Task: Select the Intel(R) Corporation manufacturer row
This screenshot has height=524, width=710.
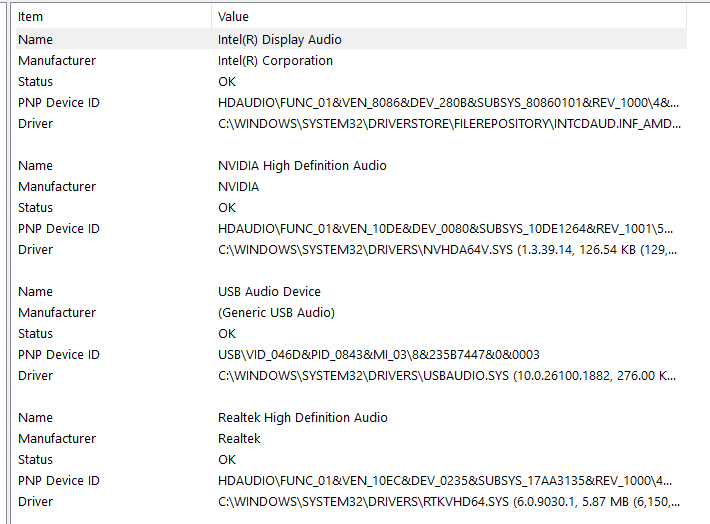Action: click(351, 61)
